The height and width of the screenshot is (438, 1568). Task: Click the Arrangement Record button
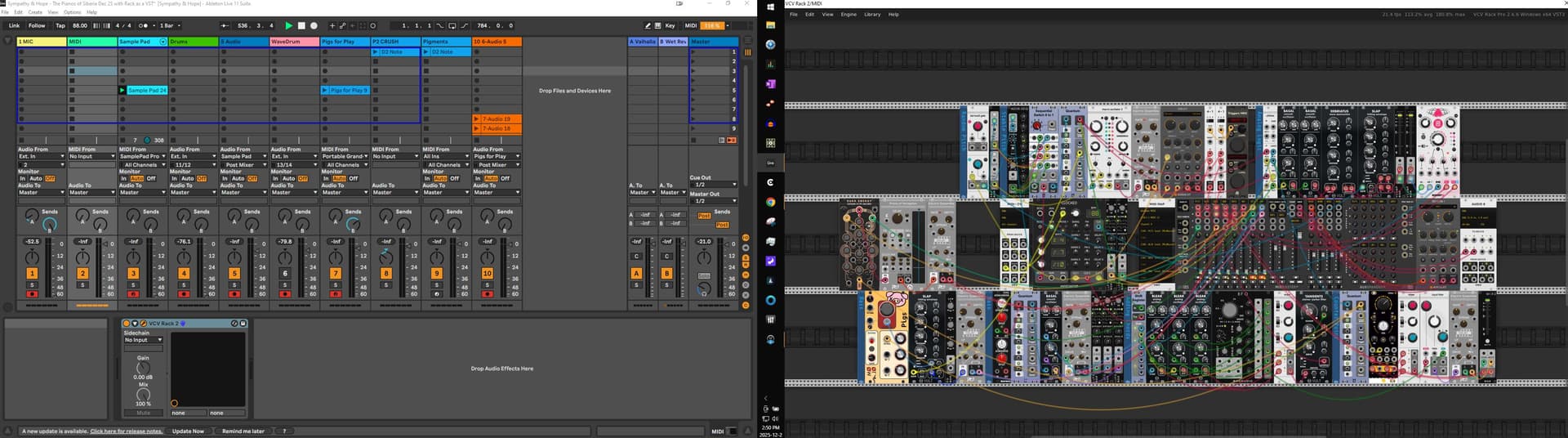tap(314, 25)
